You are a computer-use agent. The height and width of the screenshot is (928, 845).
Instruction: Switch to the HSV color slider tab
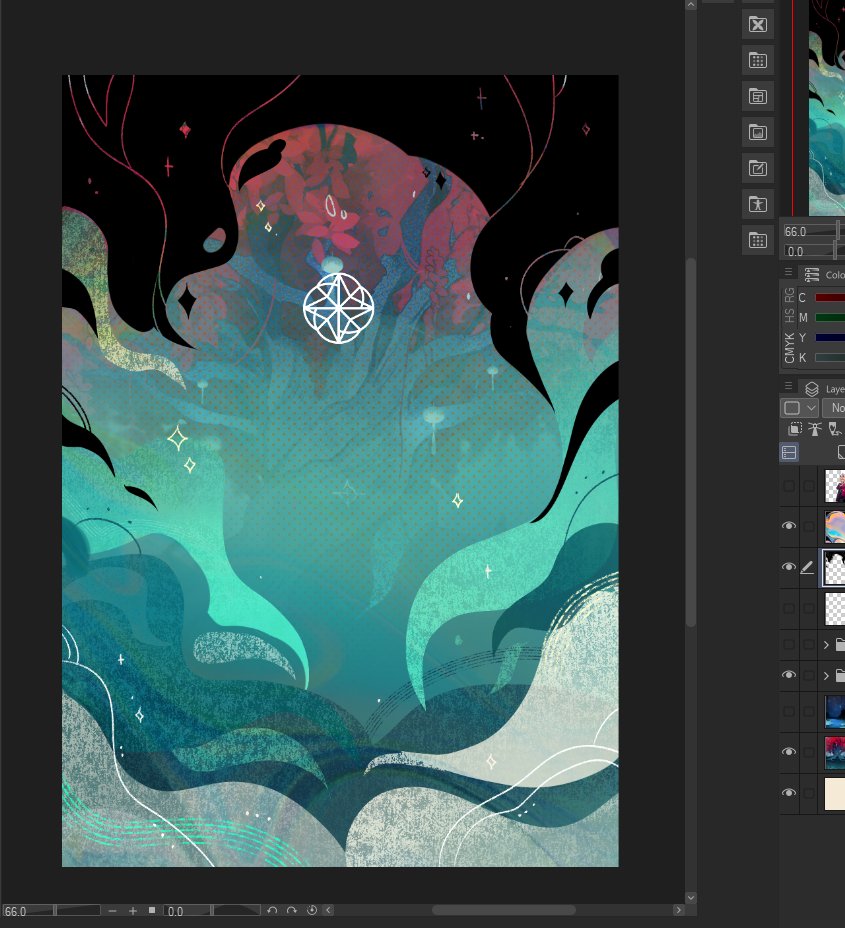(791, 316)
